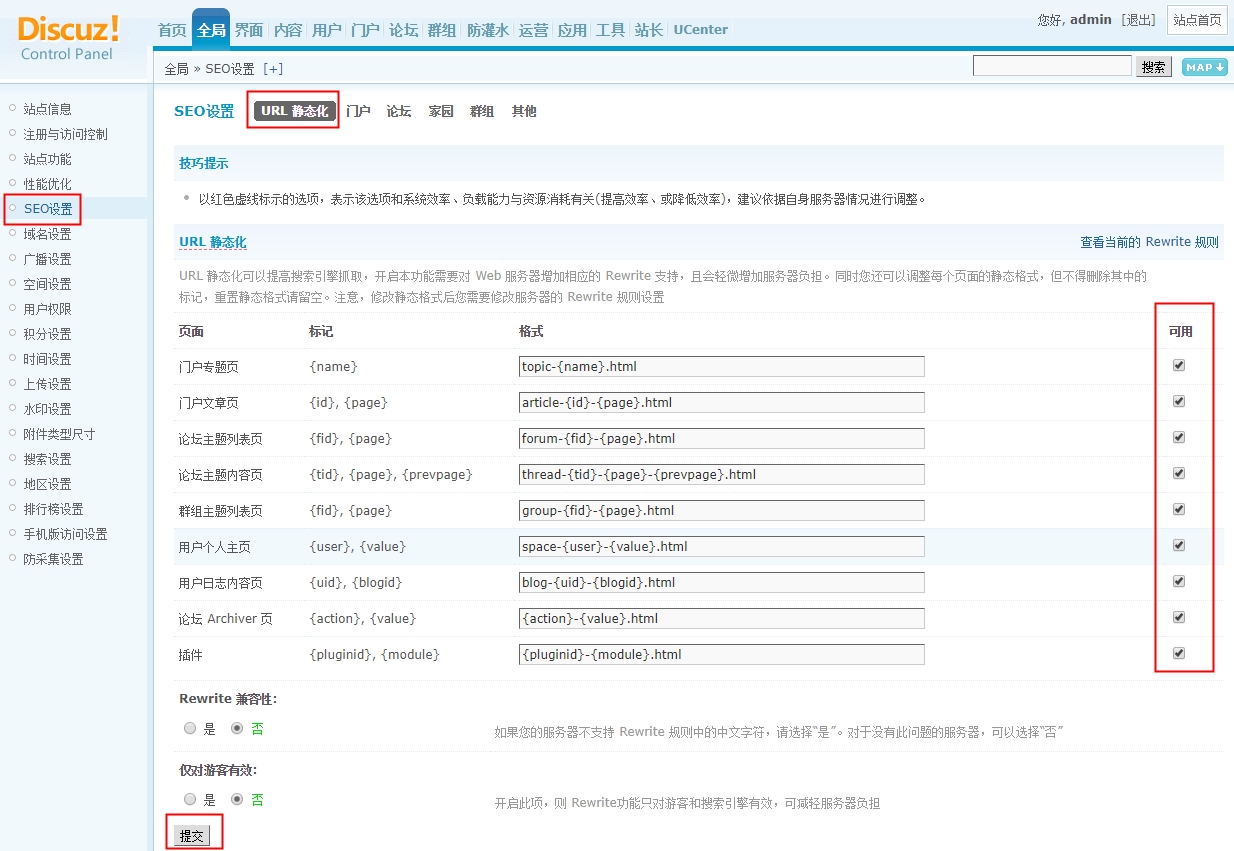Open the UCenter top navigation menu

point(700,30)
